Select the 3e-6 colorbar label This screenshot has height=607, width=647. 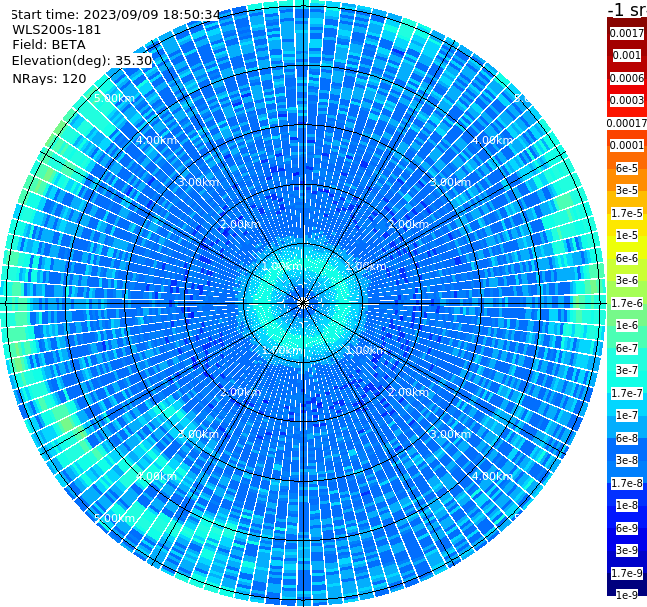click(627, 280)
